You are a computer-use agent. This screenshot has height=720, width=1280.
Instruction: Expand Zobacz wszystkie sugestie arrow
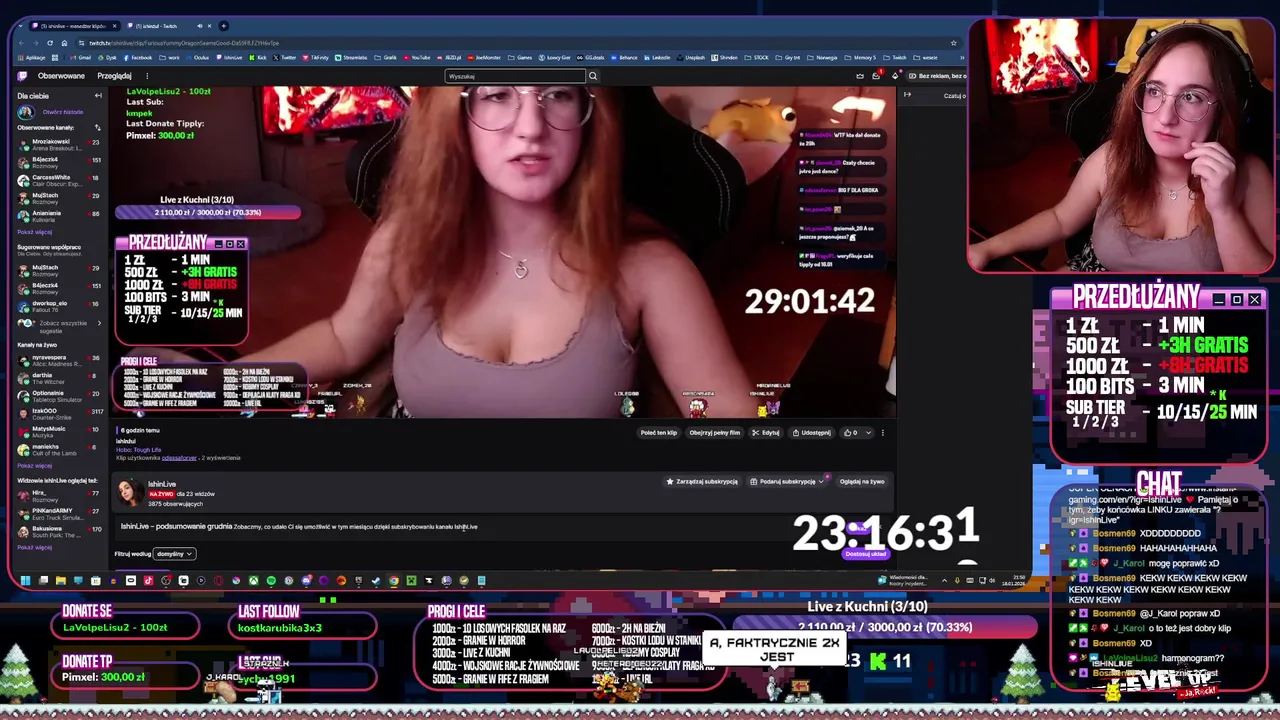98,323
